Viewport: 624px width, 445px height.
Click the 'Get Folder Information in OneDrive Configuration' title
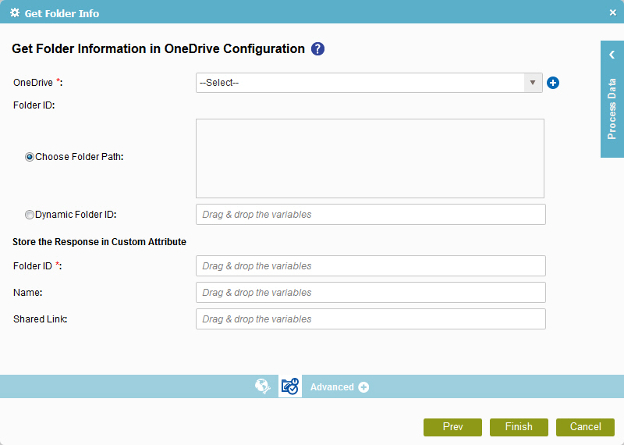[158, 49]
